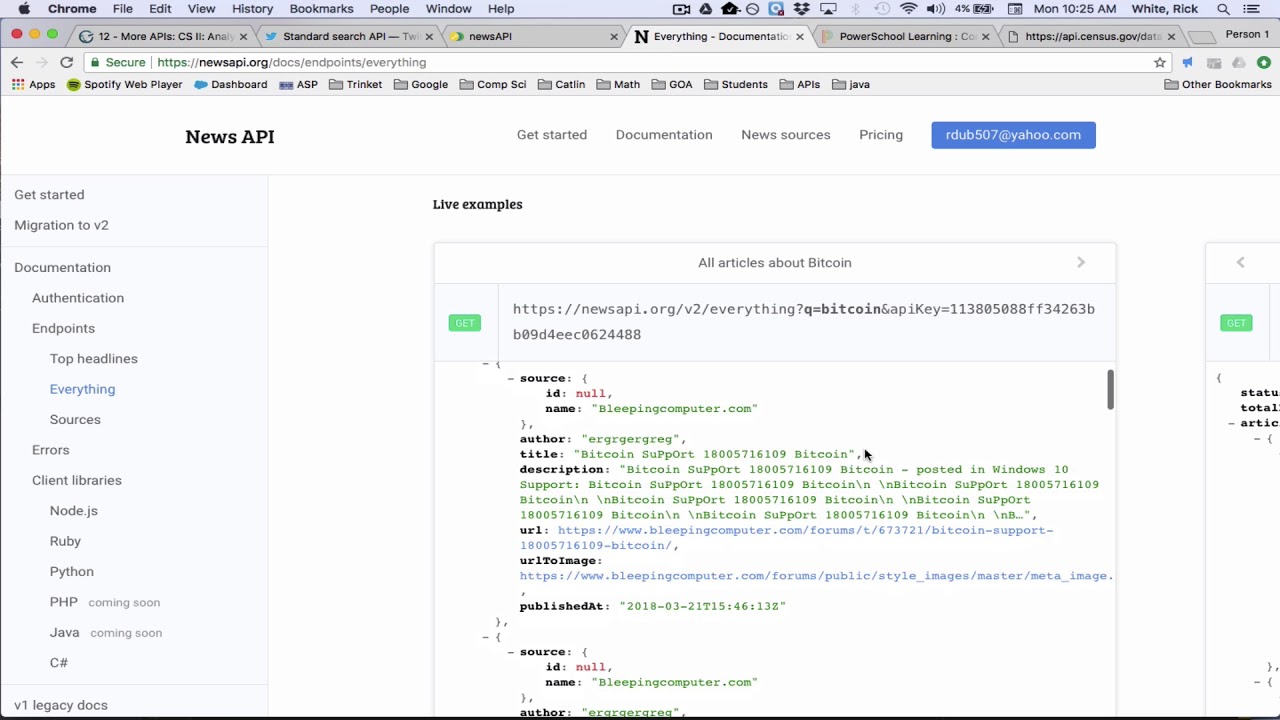Collapse the second article's source object
Screen dimensions: 1280x720
pyautogui.click(x=510, y=652)
